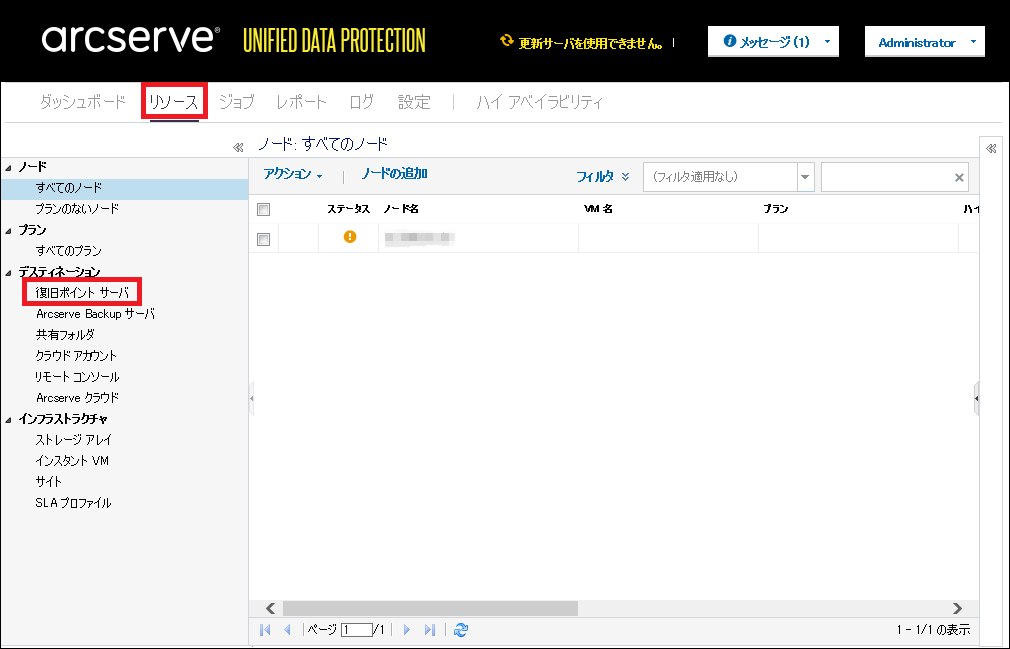
Task: Click the (フィルタ適用なし) filter field
Action: [721, 177]
